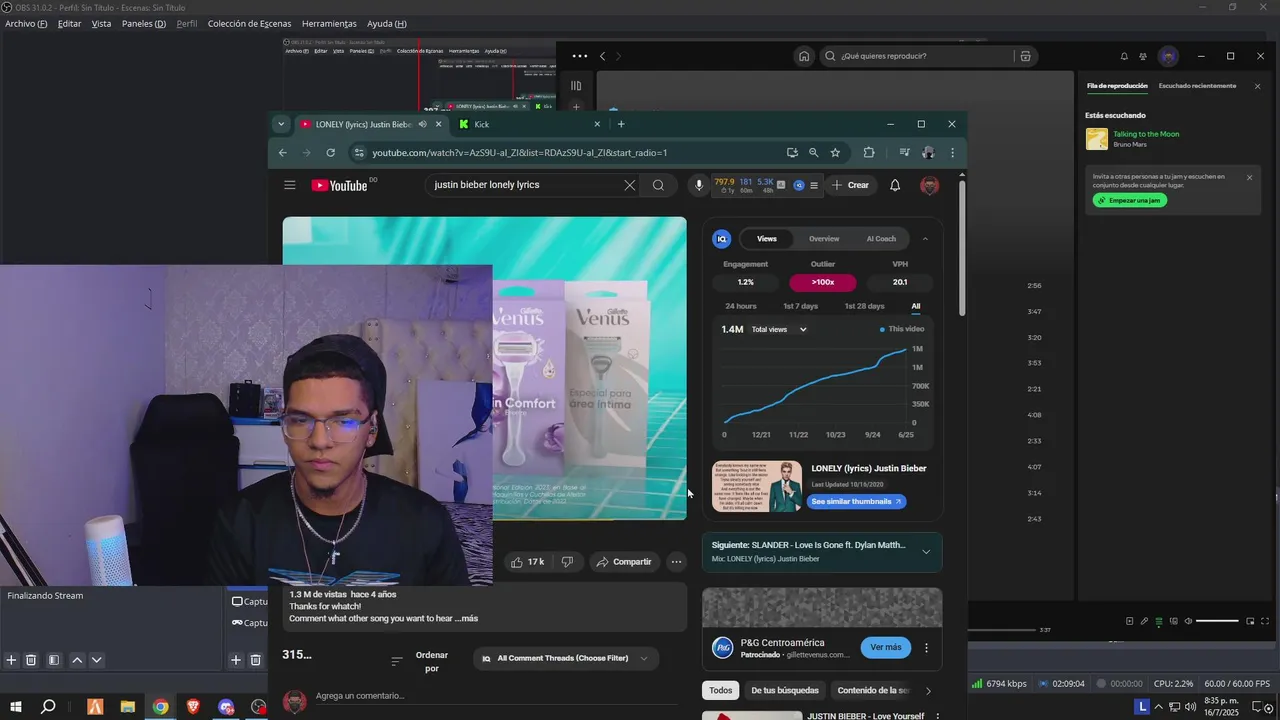Add a scene in OBS Scenes panel
1280x720 pixels.
pyautogui.click(x=11, y=660)
